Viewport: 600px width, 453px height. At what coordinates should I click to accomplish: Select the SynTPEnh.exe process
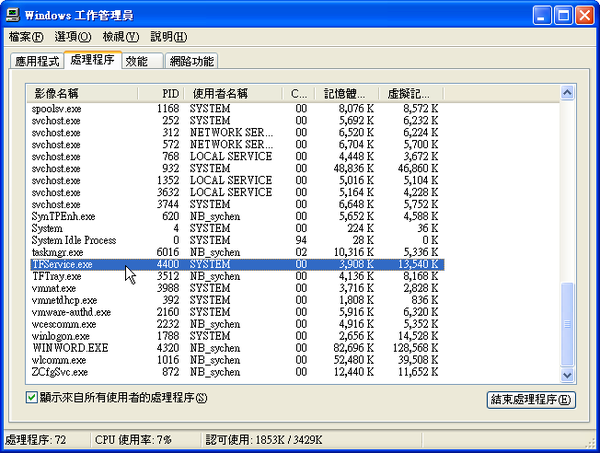coord(237,216)
